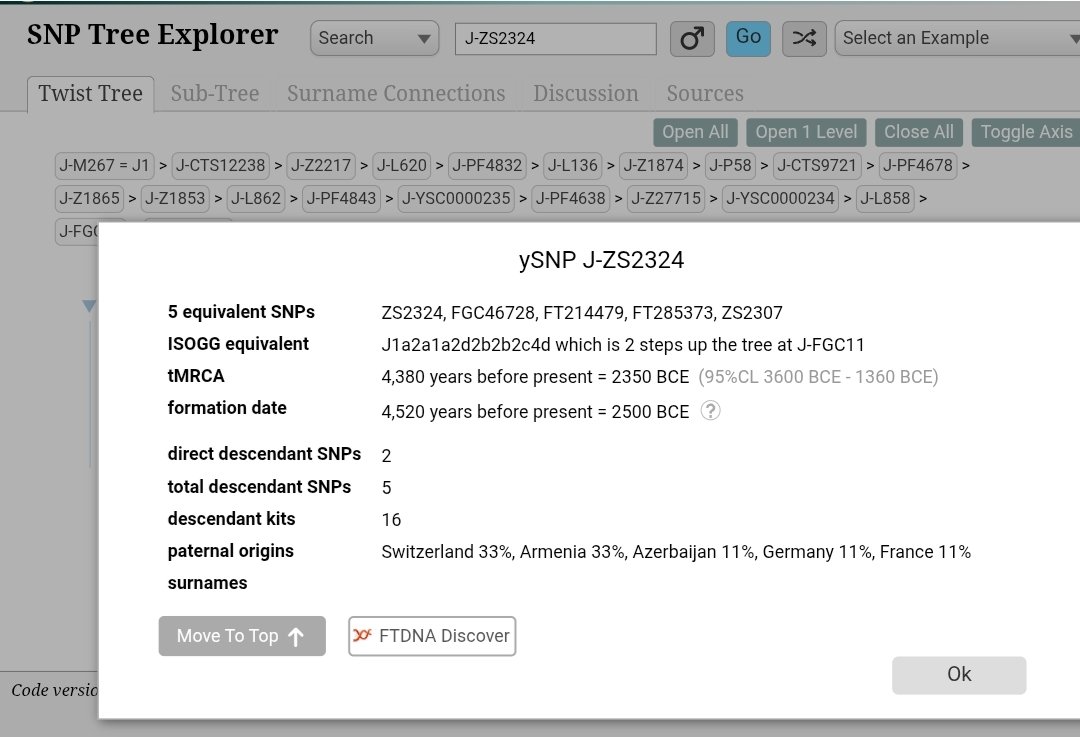Select breadcrumb J-Z1874
Viewport: 1080px width, 737px height.
tap(654, 166)
